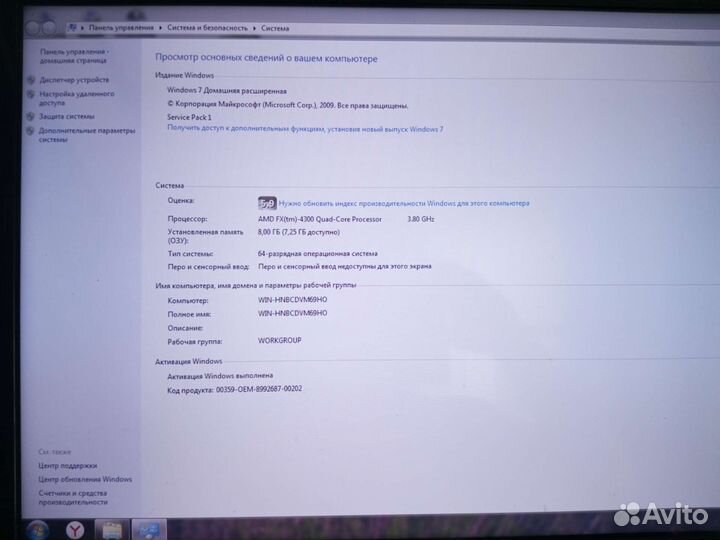
Task: Open Центр обновления Windows link
Action: (x=85, y=479)
